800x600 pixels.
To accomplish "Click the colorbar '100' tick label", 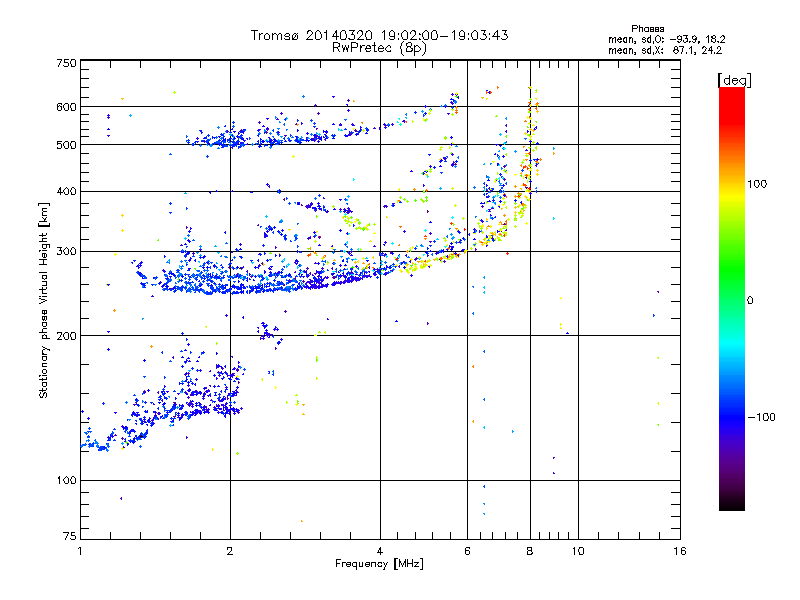I will (x=757, y=184).
